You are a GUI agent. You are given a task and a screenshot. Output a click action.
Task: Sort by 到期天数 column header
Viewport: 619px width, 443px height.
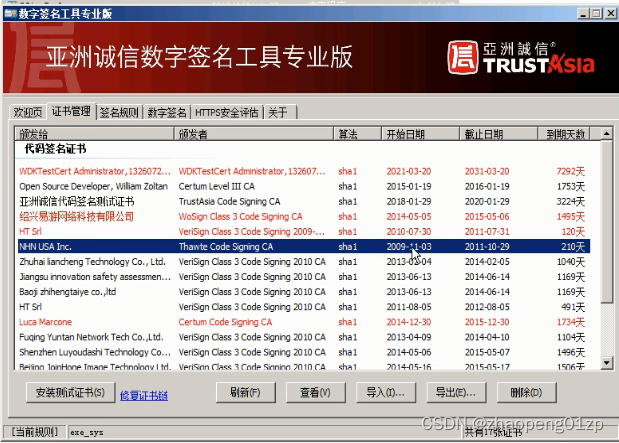(564, 134)
